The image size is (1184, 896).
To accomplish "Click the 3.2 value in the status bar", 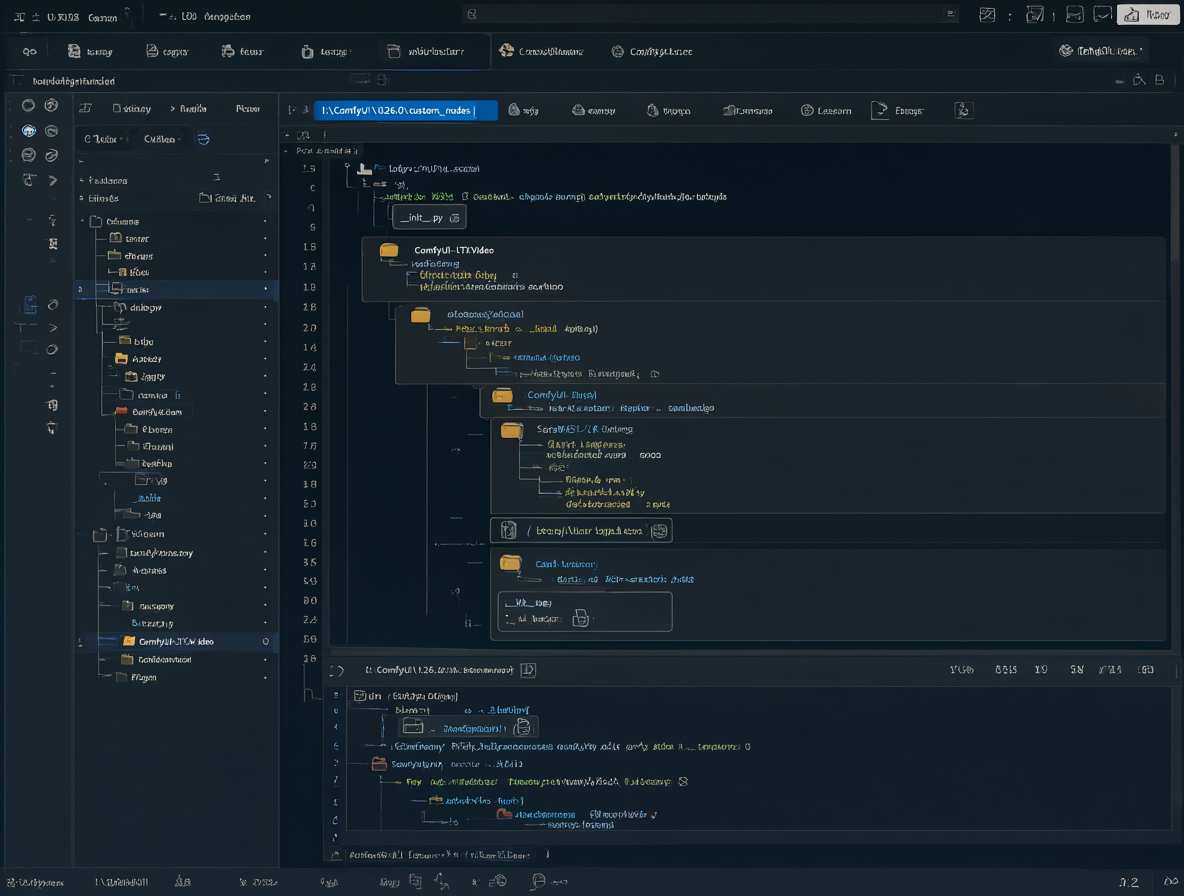I will [1128, 882].
